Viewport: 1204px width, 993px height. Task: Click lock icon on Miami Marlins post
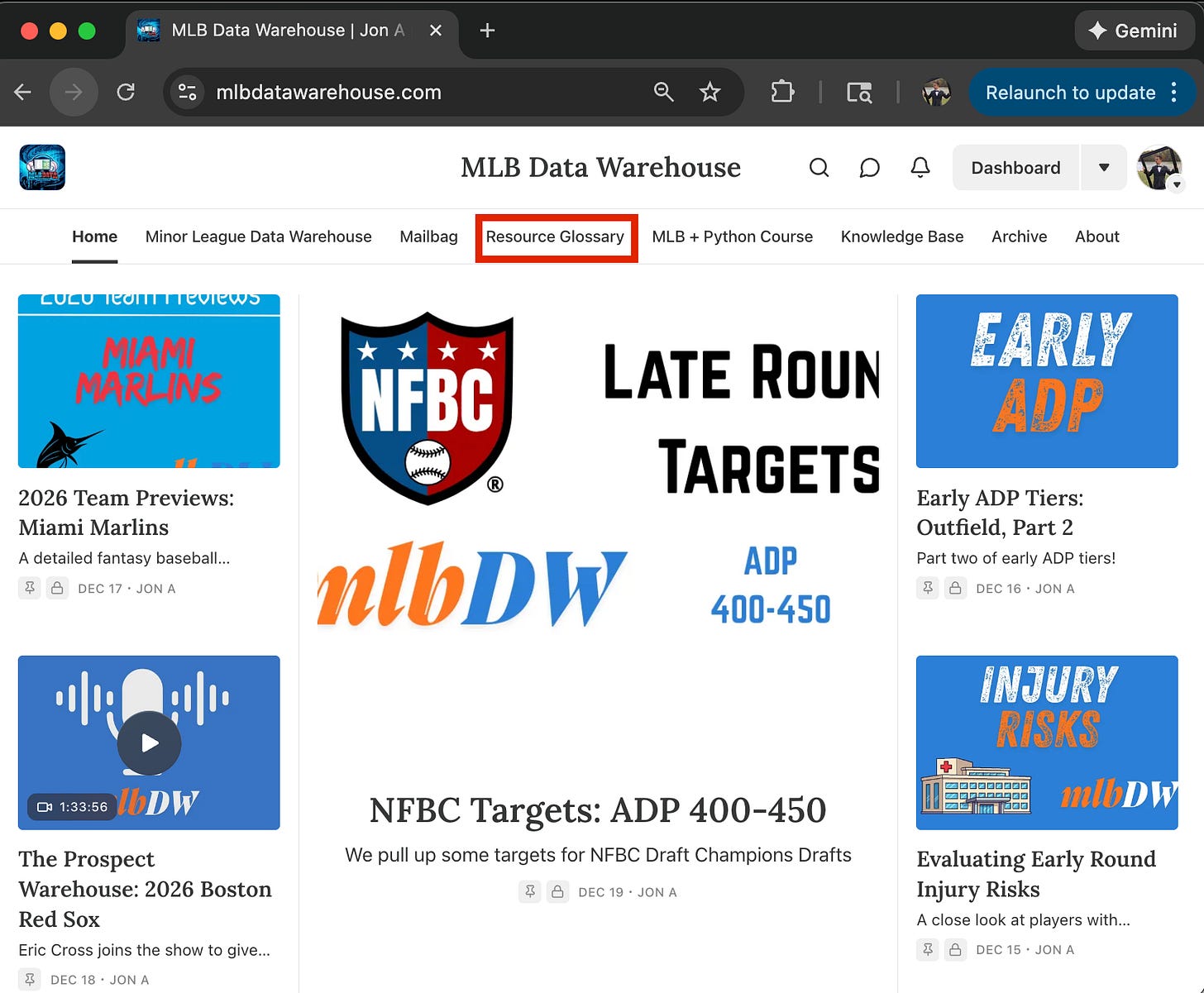coord(57,588)
